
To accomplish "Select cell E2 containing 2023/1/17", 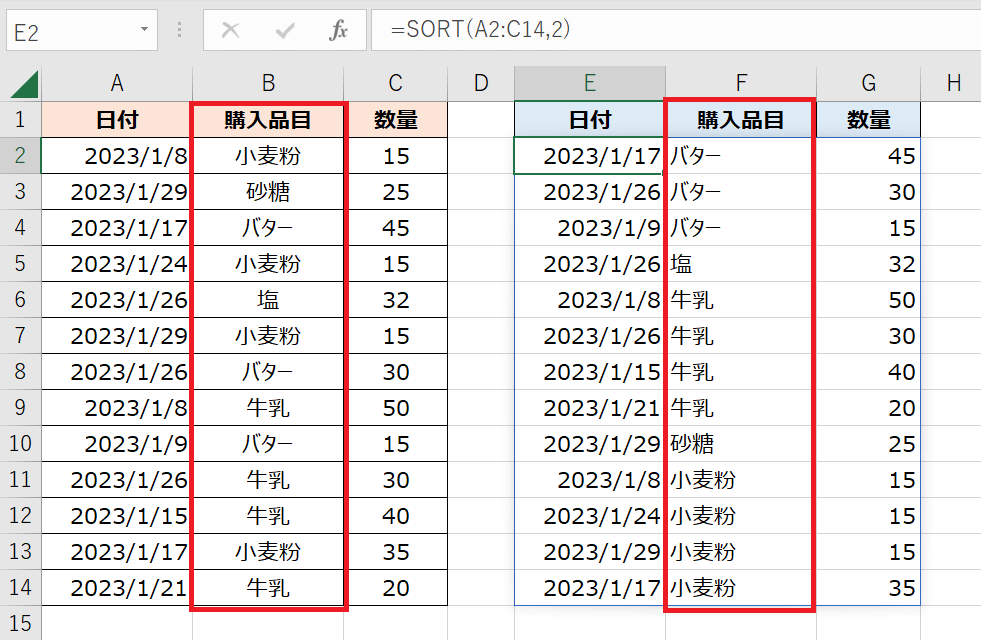I will pyautogui.click(x=589, y=156).
